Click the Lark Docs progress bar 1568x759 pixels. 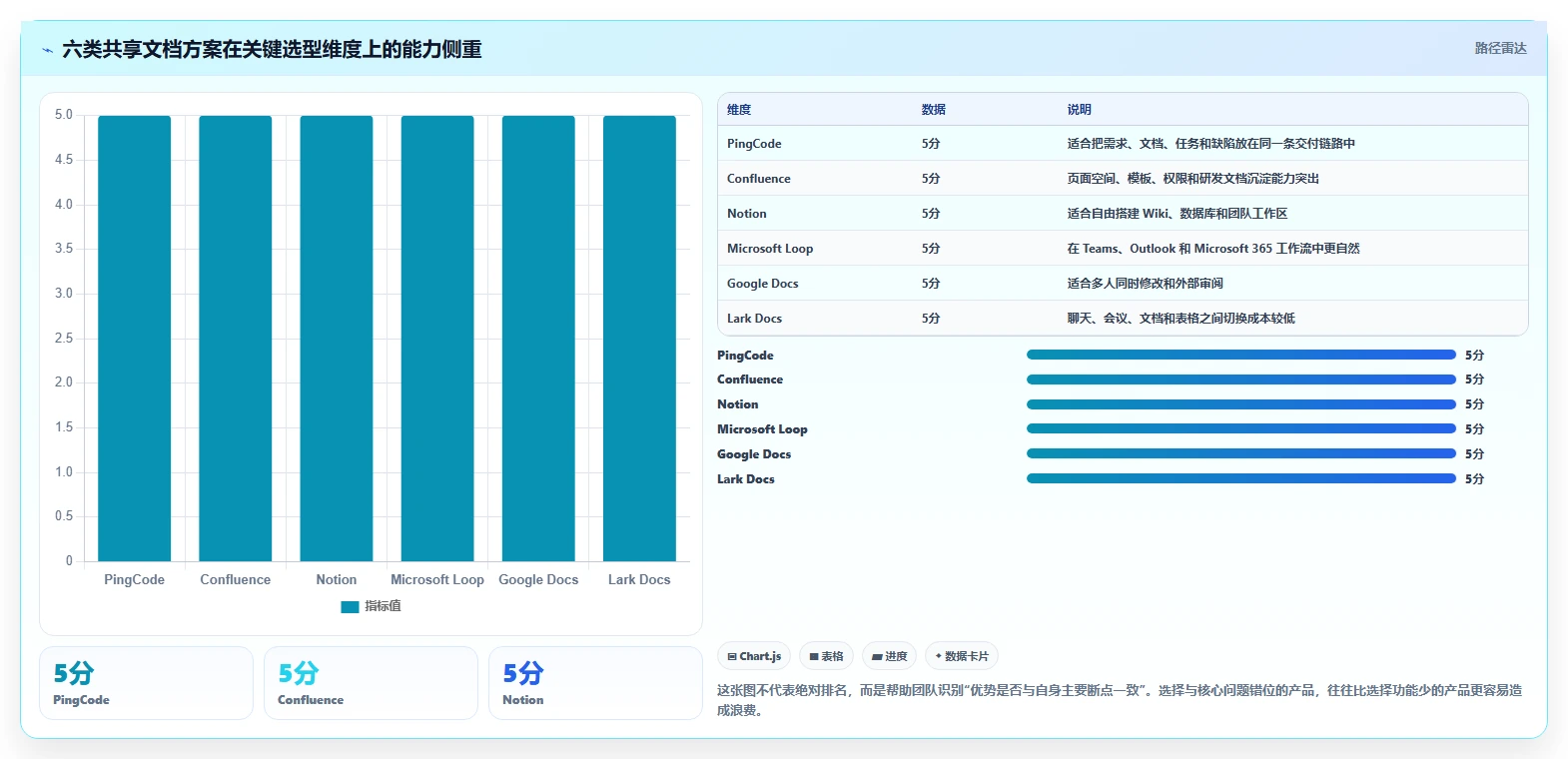click(x=1241, y=478)
